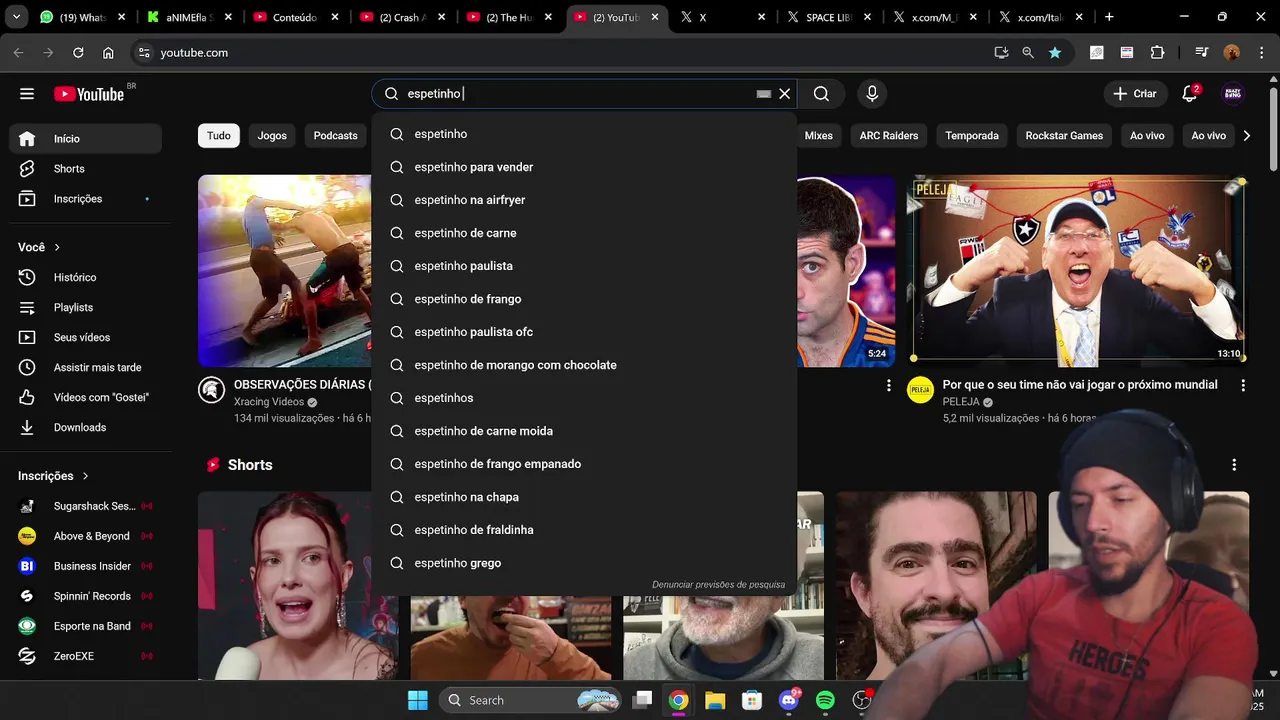Select the Tudo filter chip
The width and height of the screenshot is (1280, 720).
[219, 136]
